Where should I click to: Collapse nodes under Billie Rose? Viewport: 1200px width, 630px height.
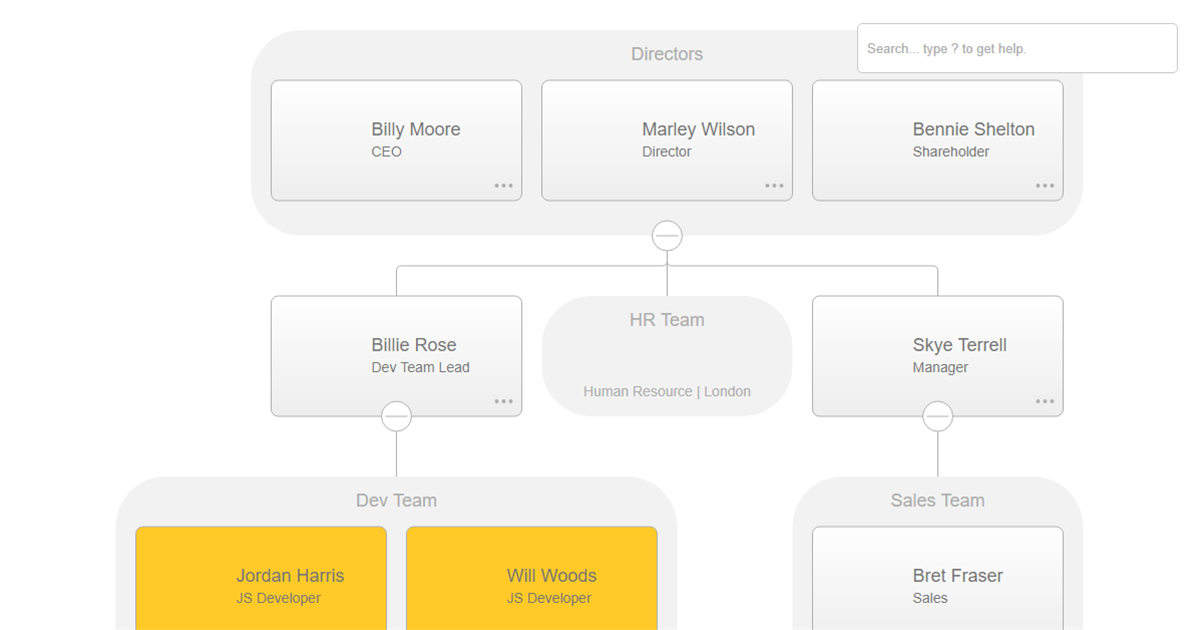(397, 416)
